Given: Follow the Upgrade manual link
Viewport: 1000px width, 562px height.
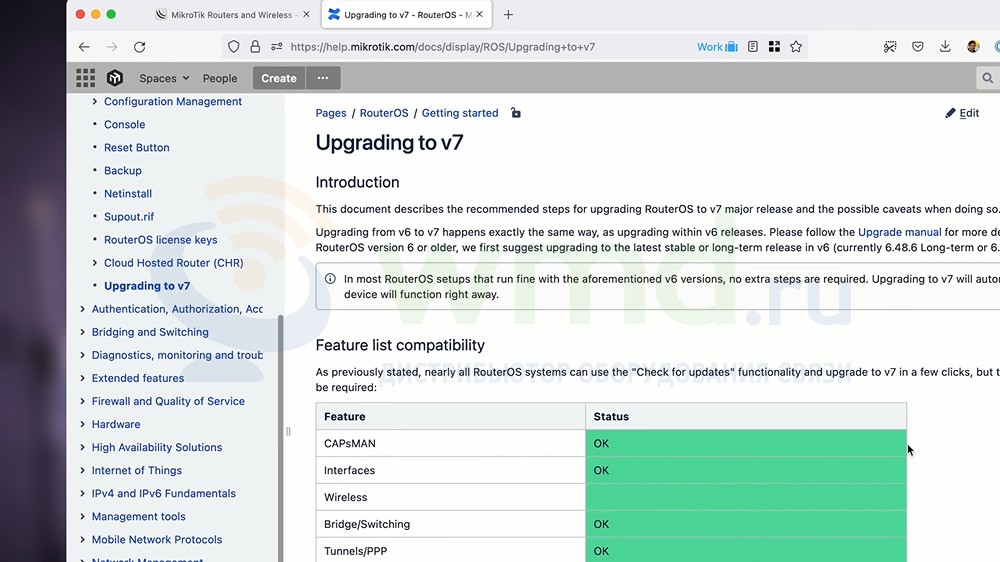Looking at the screenshot, I should point(899,232).
